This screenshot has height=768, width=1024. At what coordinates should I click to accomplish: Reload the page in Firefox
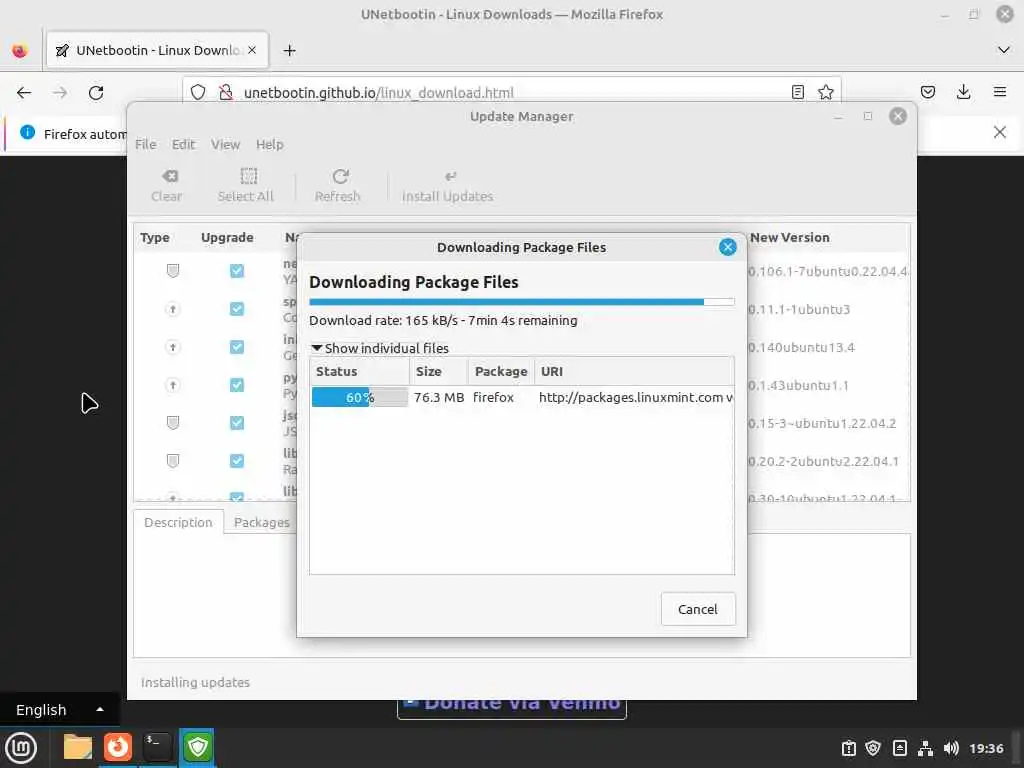click(x=96, y=93)
